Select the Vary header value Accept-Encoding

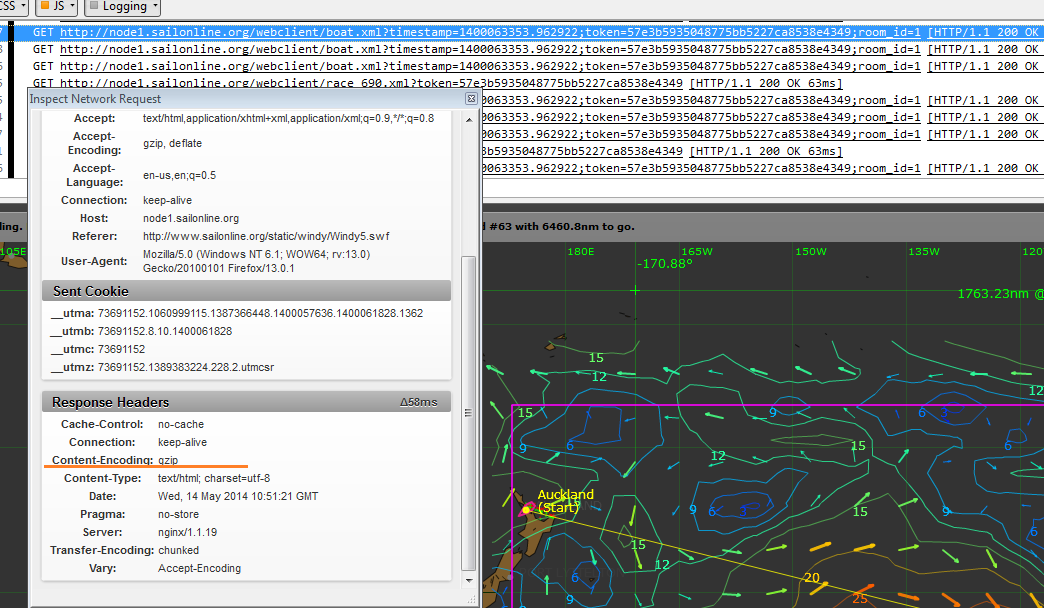[x=199, y=568]
